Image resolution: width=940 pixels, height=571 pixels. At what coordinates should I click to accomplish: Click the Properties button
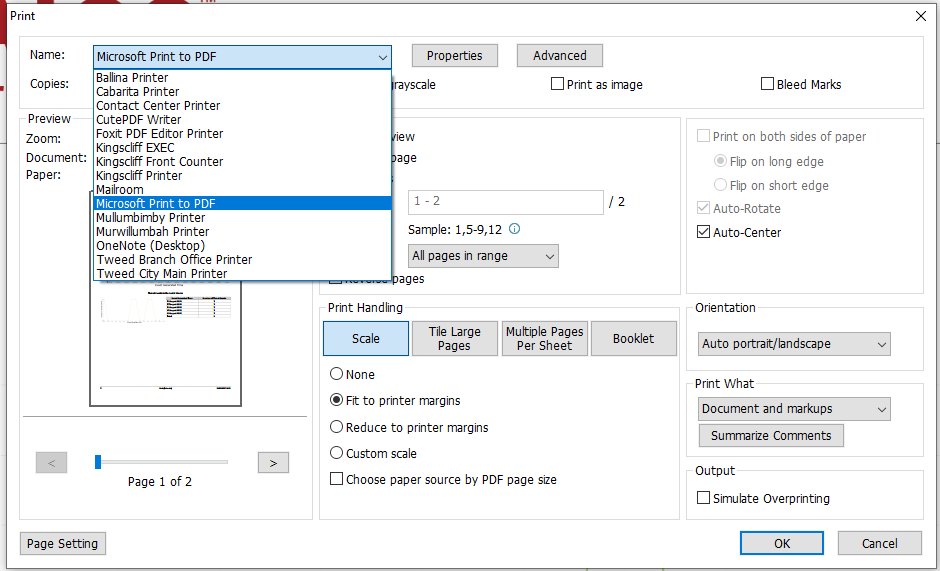pyautogui.click(x=454, y=56)
